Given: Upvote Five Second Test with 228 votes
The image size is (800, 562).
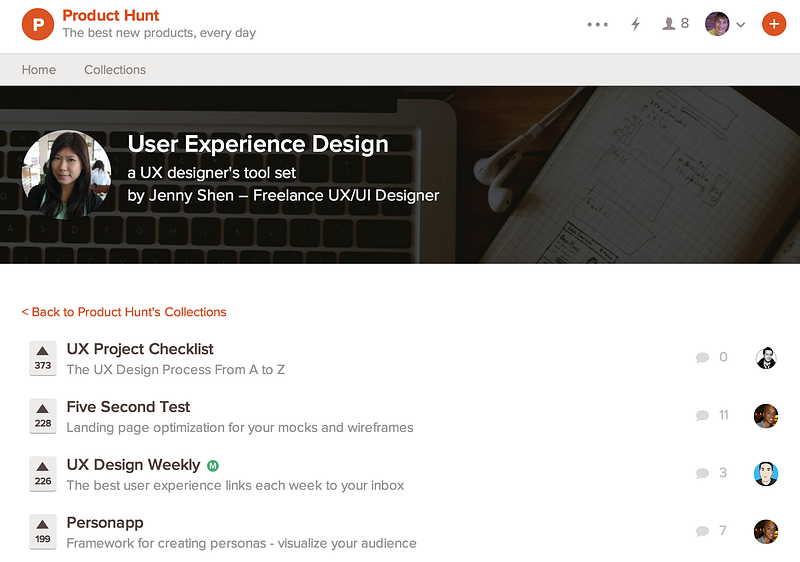Looking at the screenshot, I should pos(43,416).
